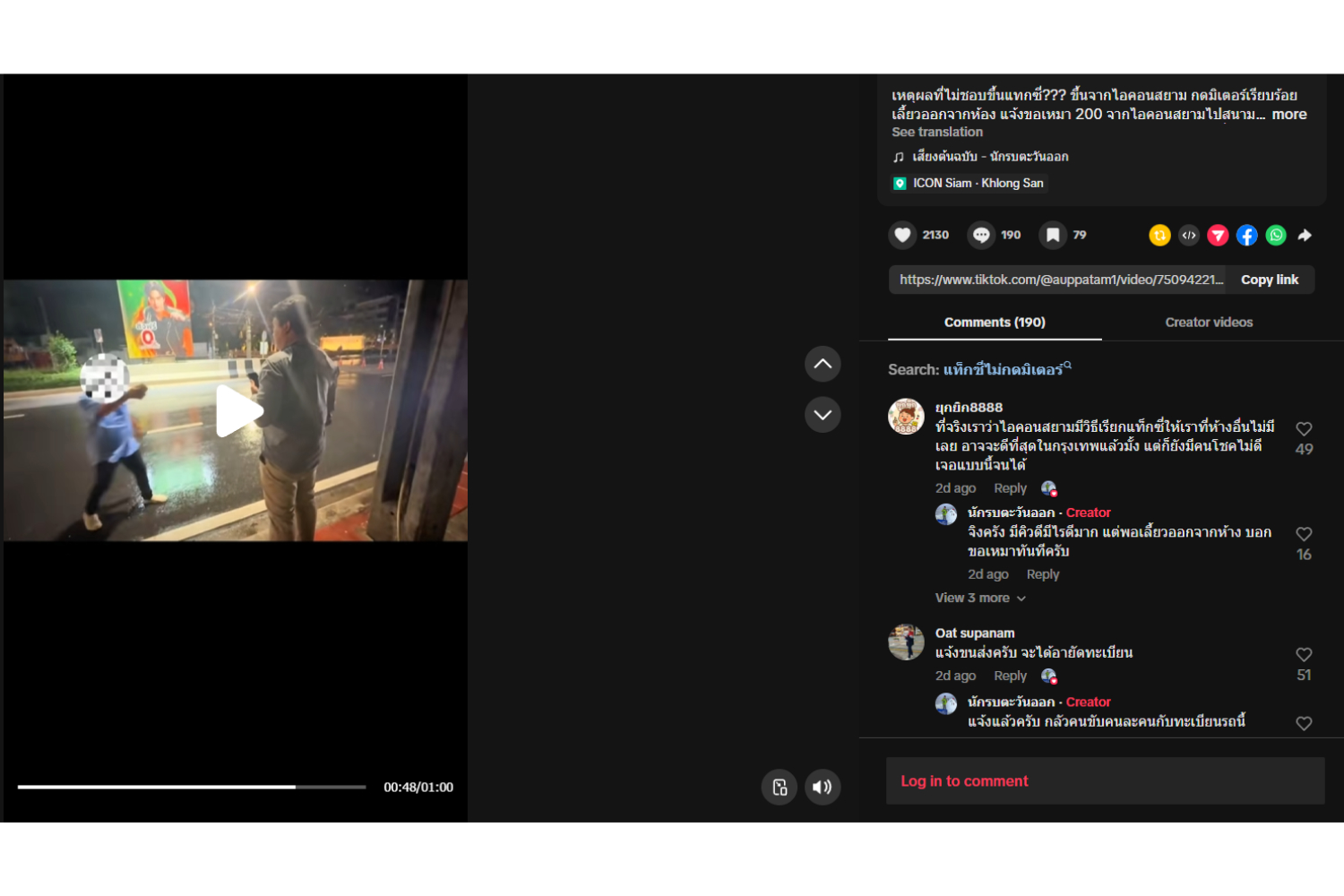Go to next video with down chevron

(x=822, y=415)
